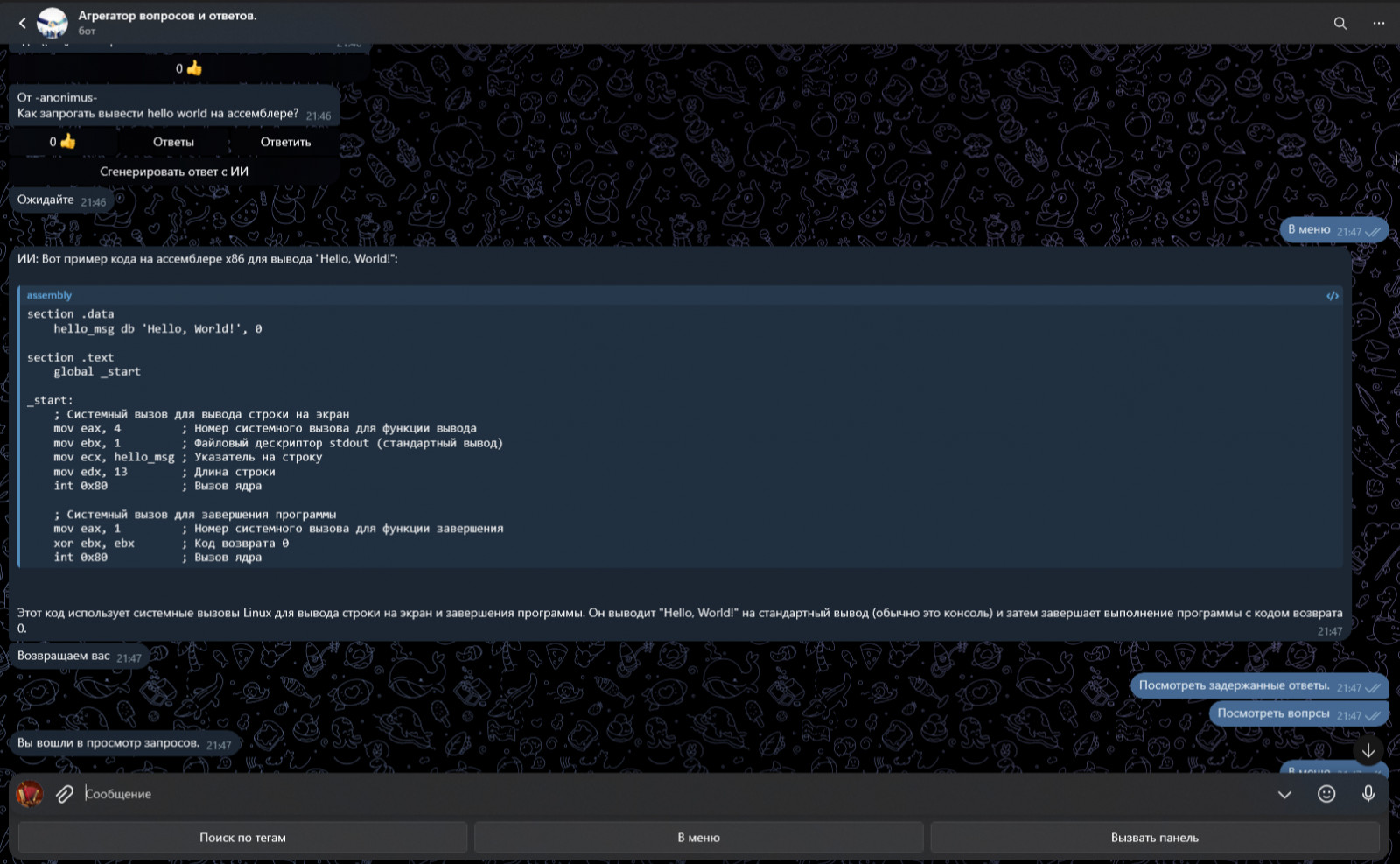
Task: Click the Посмотреть вопрсы message
Action: point(1298,714)
